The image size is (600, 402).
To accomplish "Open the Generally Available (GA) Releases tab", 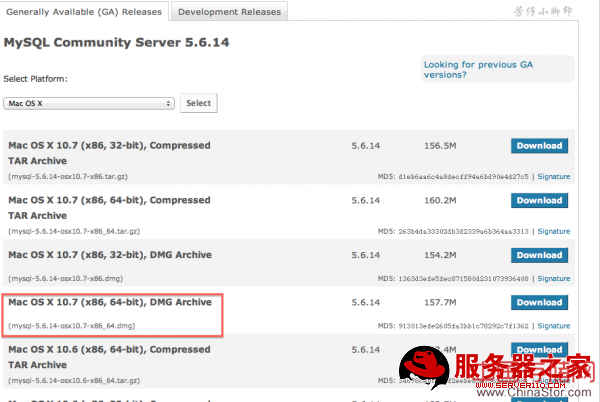I will point(83,12).
